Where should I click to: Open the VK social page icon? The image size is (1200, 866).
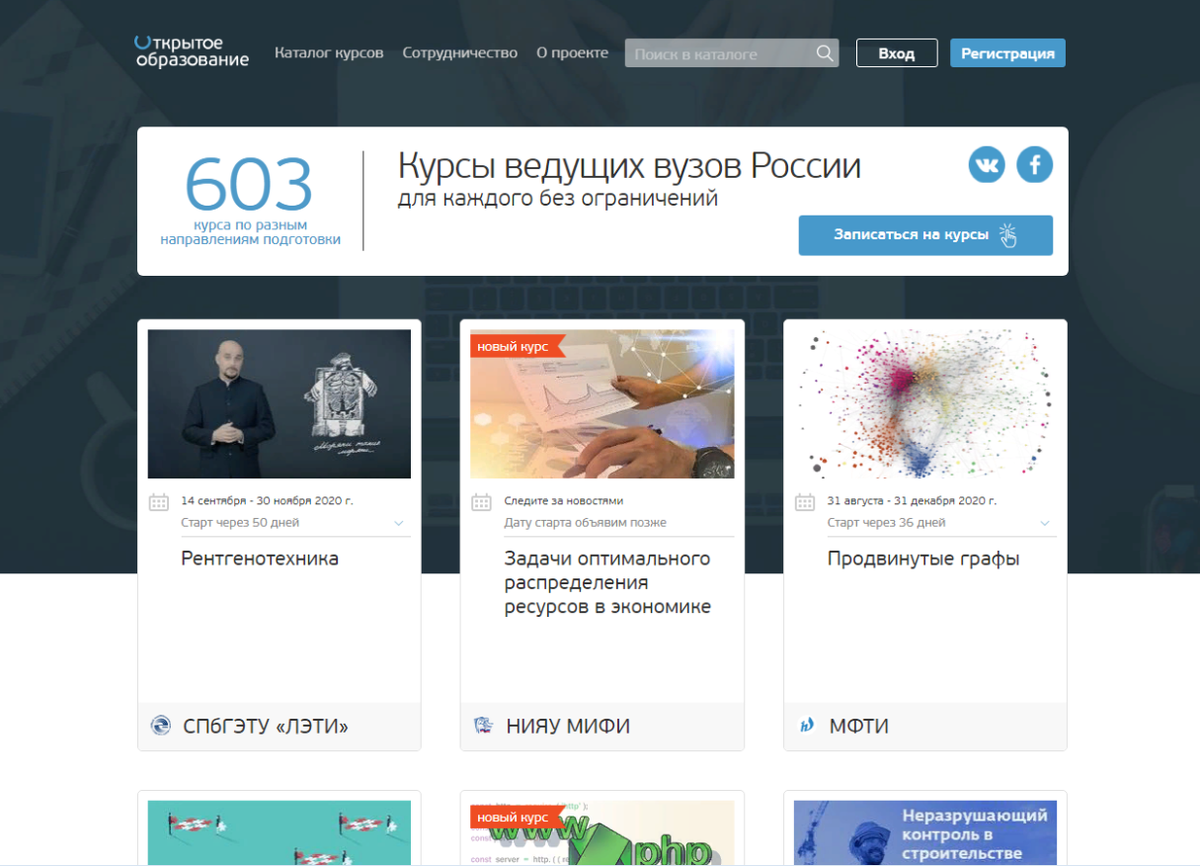tap(986, 165)
